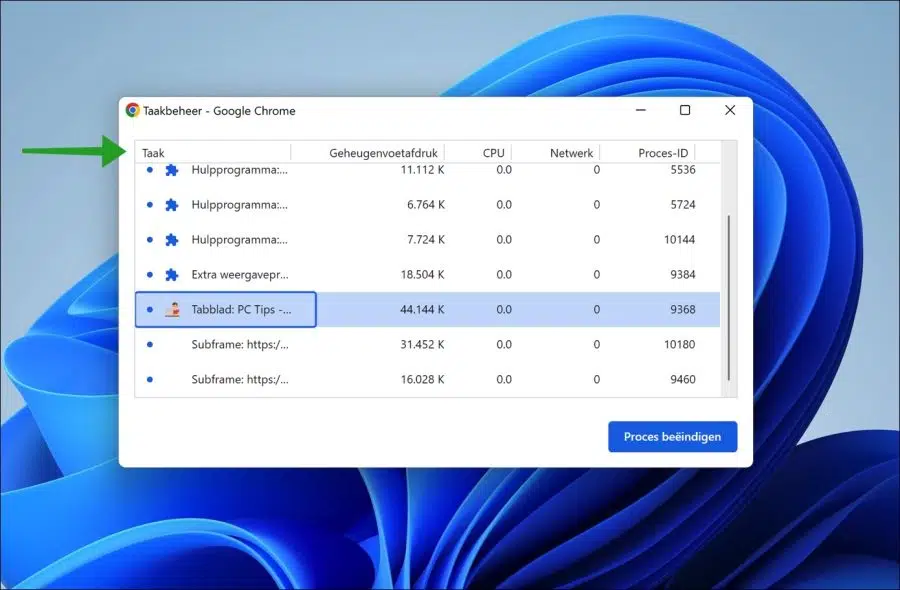Image resolution: width=900 pixels, height=590 pixels.
Task: Click the Proces beëindigen button
Action: [x=673, y=437]
